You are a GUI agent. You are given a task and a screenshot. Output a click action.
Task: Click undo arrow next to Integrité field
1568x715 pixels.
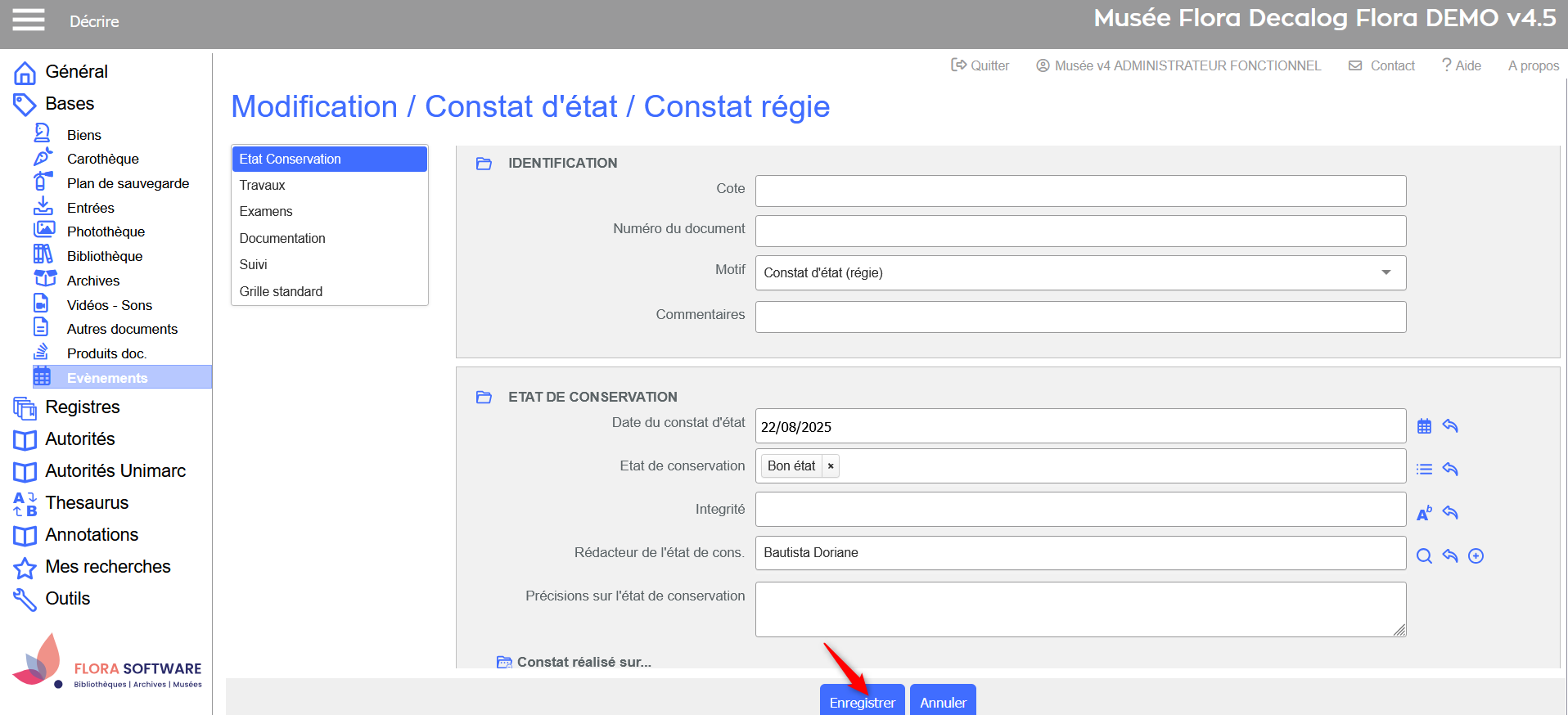[x=1450, y=513]
